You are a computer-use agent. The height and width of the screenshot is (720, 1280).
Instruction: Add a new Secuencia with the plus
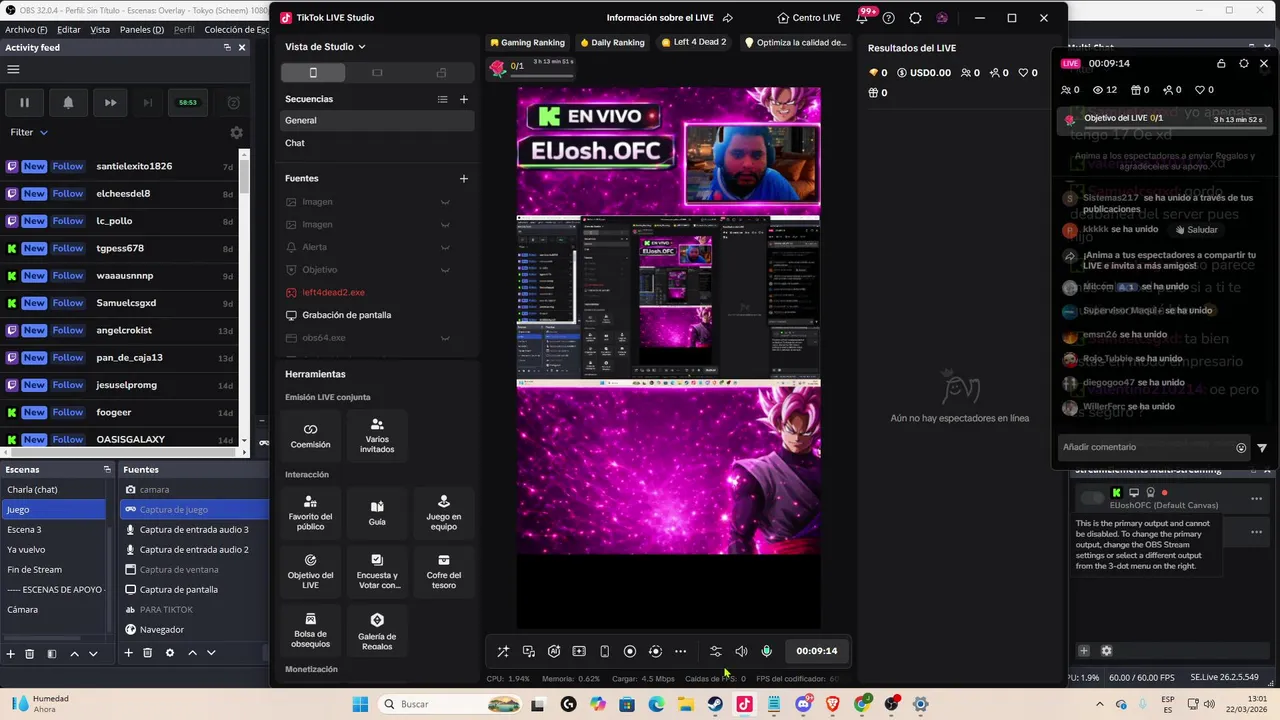464,99
